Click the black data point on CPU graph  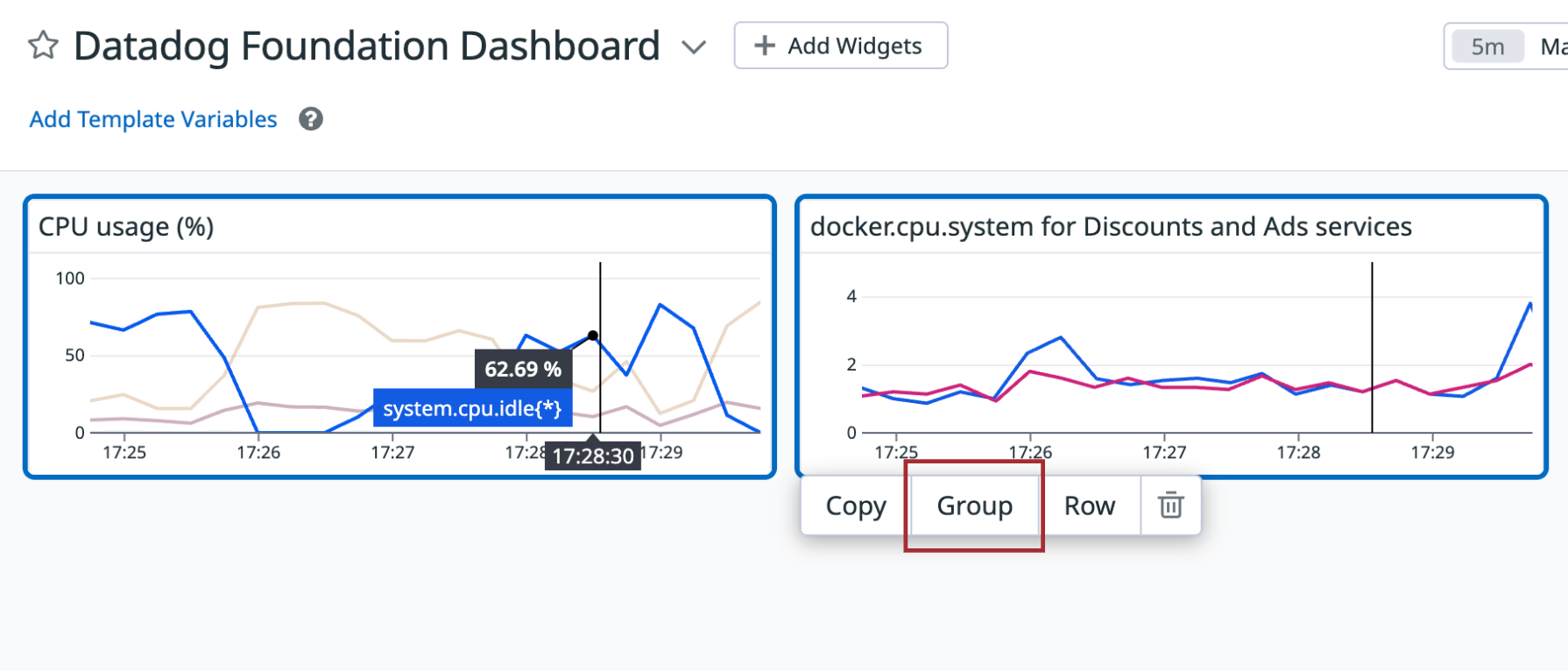593,335
